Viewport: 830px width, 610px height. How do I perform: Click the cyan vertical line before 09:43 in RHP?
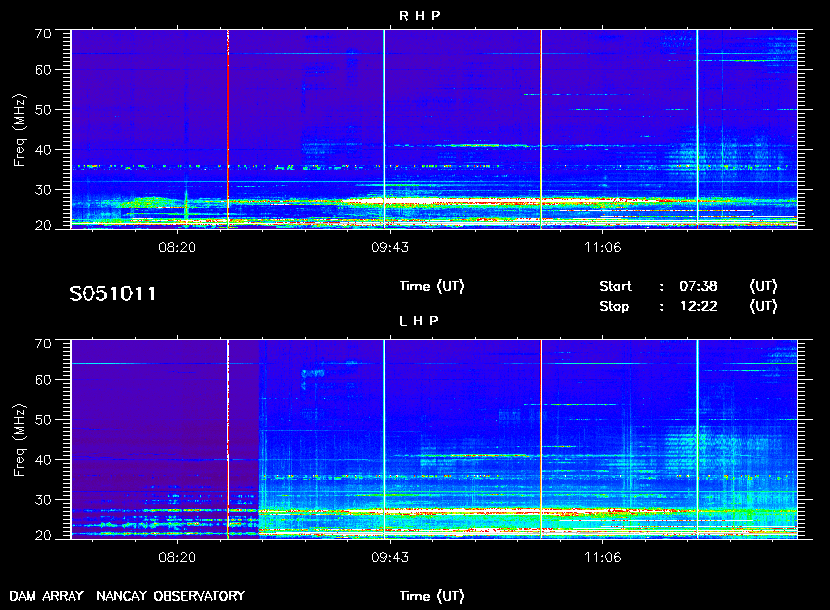[x=384, y=129]
